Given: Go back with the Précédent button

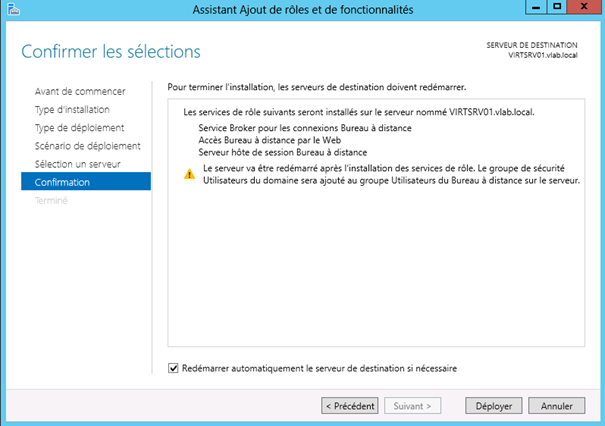Looking at the screenshot, I should coord(349,406).
